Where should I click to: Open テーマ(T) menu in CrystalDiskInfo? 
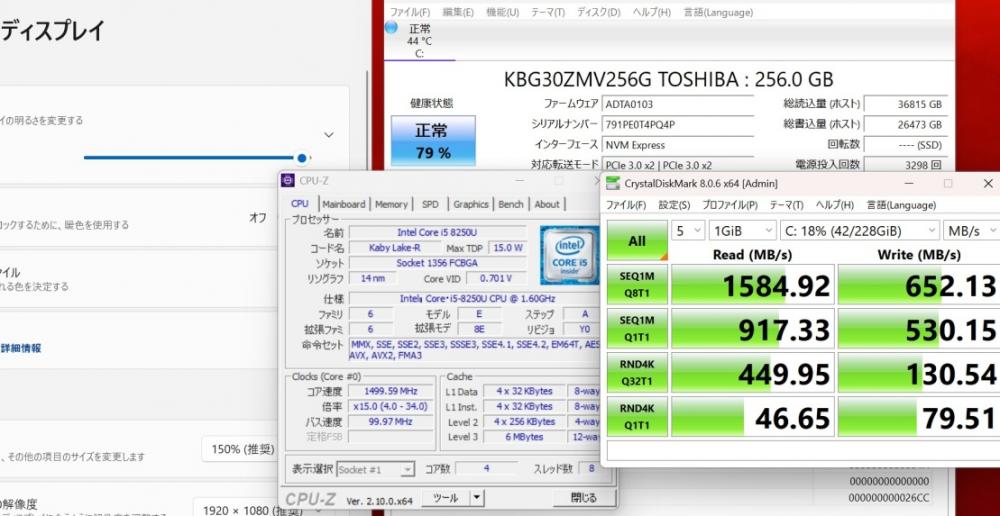click(548, 12)
